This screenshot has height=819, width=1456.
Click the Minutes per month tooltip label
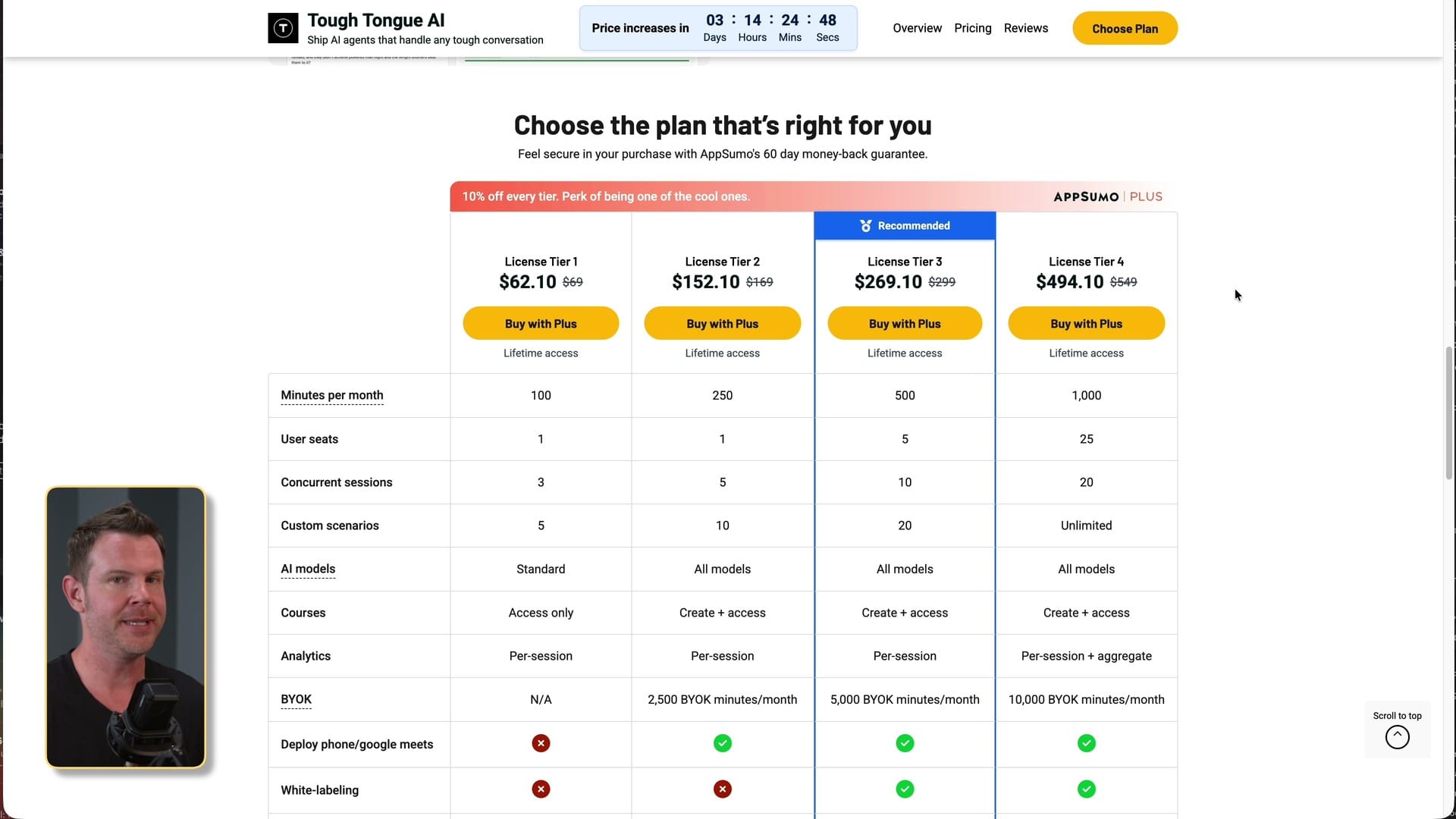(x=332, y=395)
